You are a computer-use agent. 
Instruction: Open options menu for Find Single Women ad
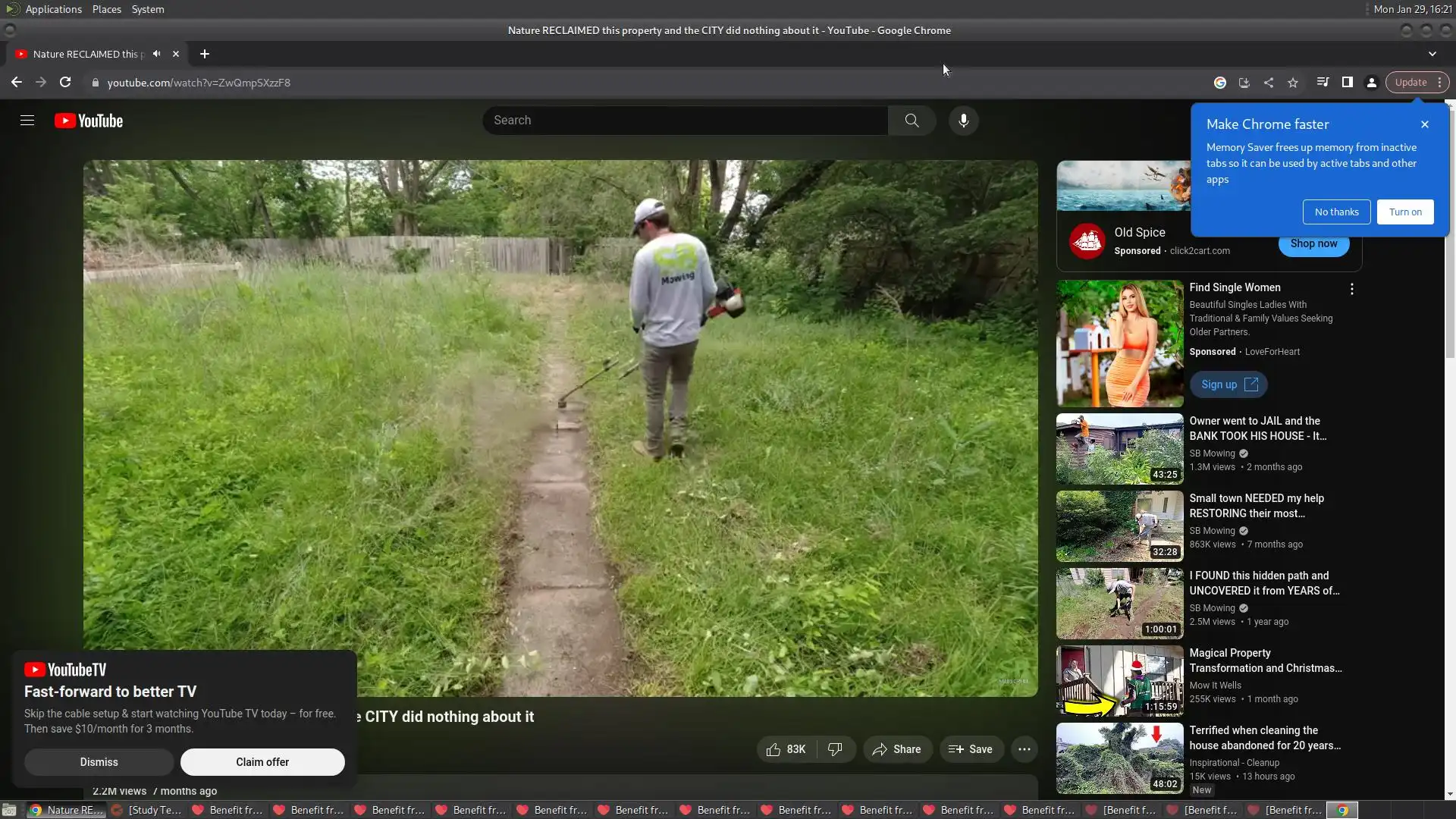pyautogui.click(x=1351, y=289)
